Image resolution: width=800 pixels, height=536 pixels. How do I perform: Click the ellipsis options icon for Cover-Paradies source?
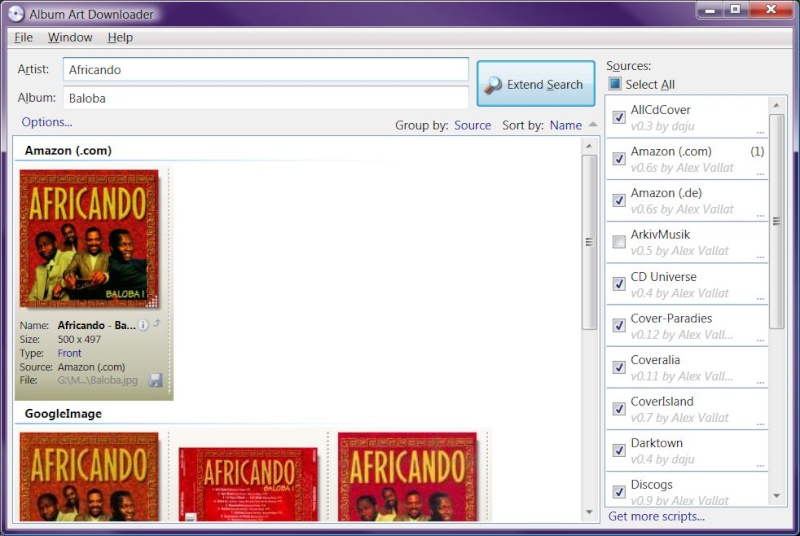760,341
